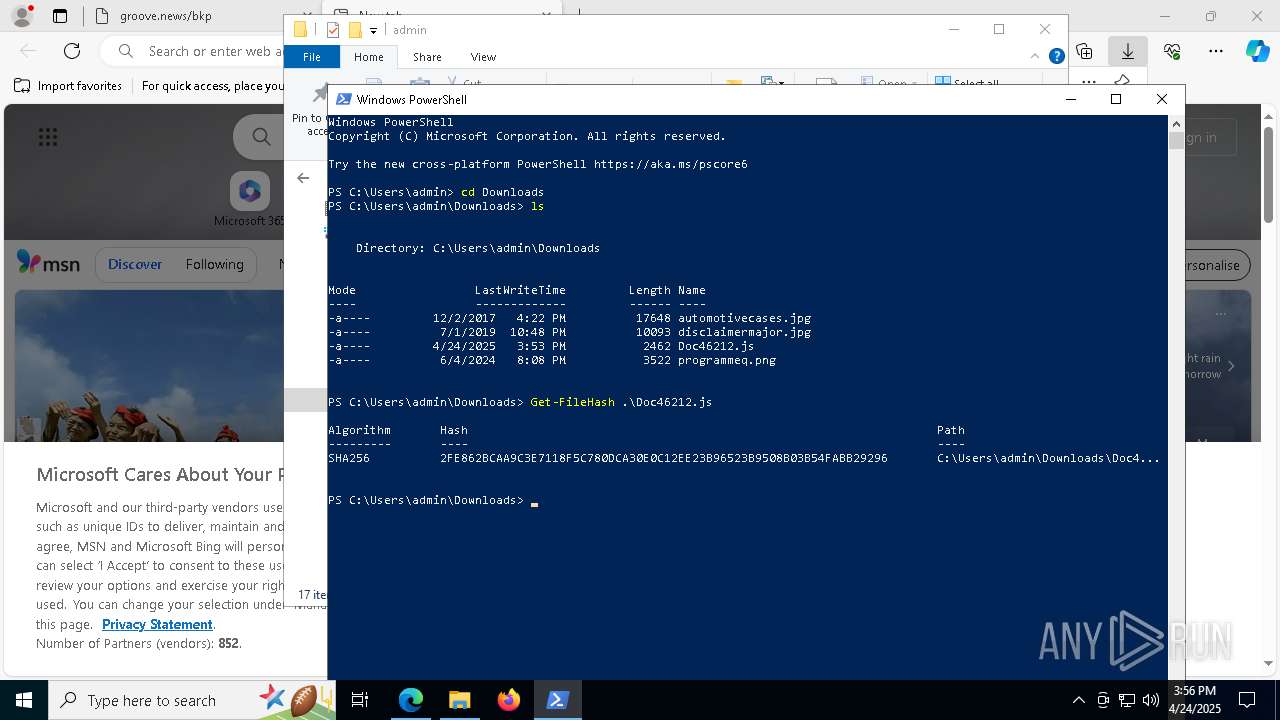
Task: Open Share ribbon tab in File Explorer
Action: (427, 57)
